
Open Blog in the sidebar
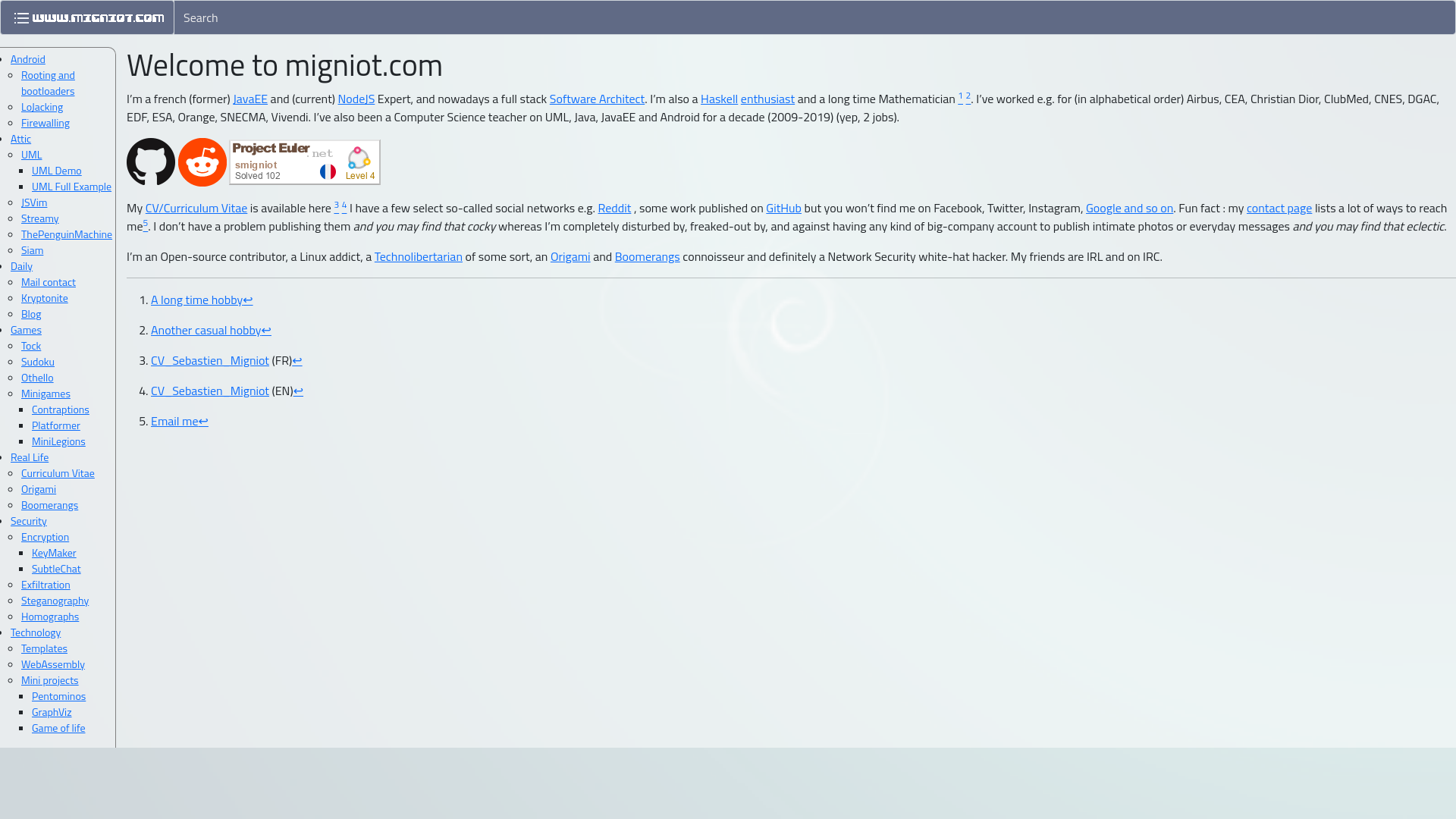[31, 314]
